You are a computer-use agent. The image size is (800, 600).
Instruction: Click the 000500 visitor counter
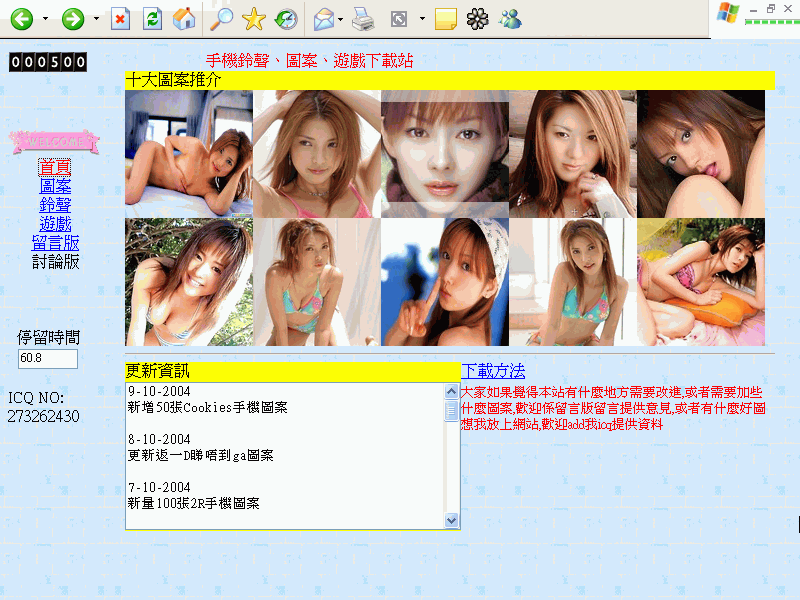click(48, 62)
